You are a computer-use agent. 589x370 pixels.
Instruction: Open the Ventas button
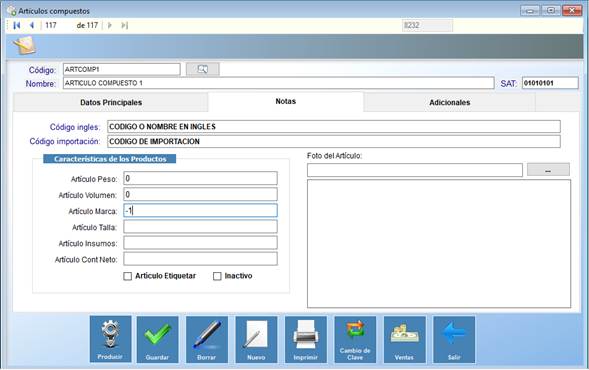pos(405,339)
